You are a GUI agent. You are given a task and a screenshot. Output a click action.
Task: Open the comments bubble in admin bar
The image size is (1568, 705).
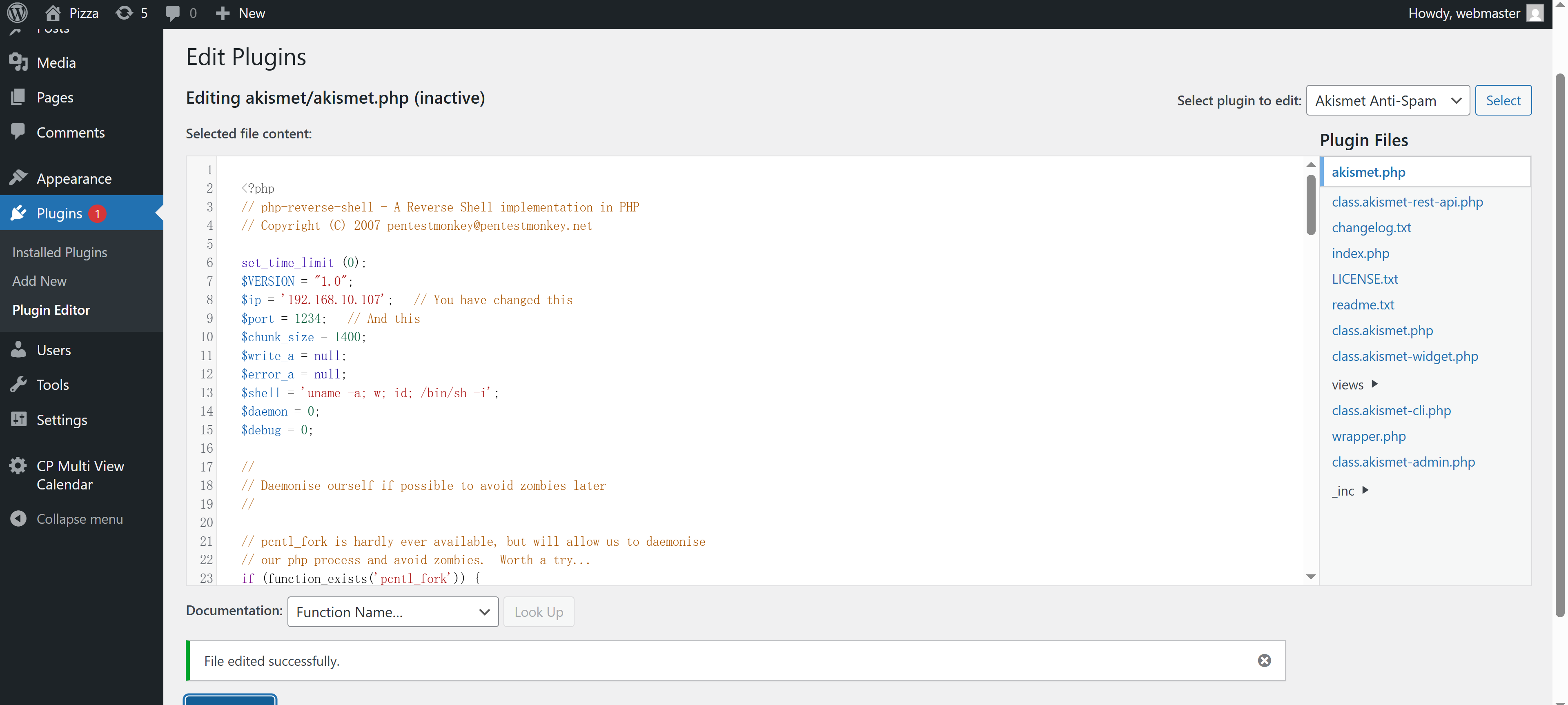point(173,13)
